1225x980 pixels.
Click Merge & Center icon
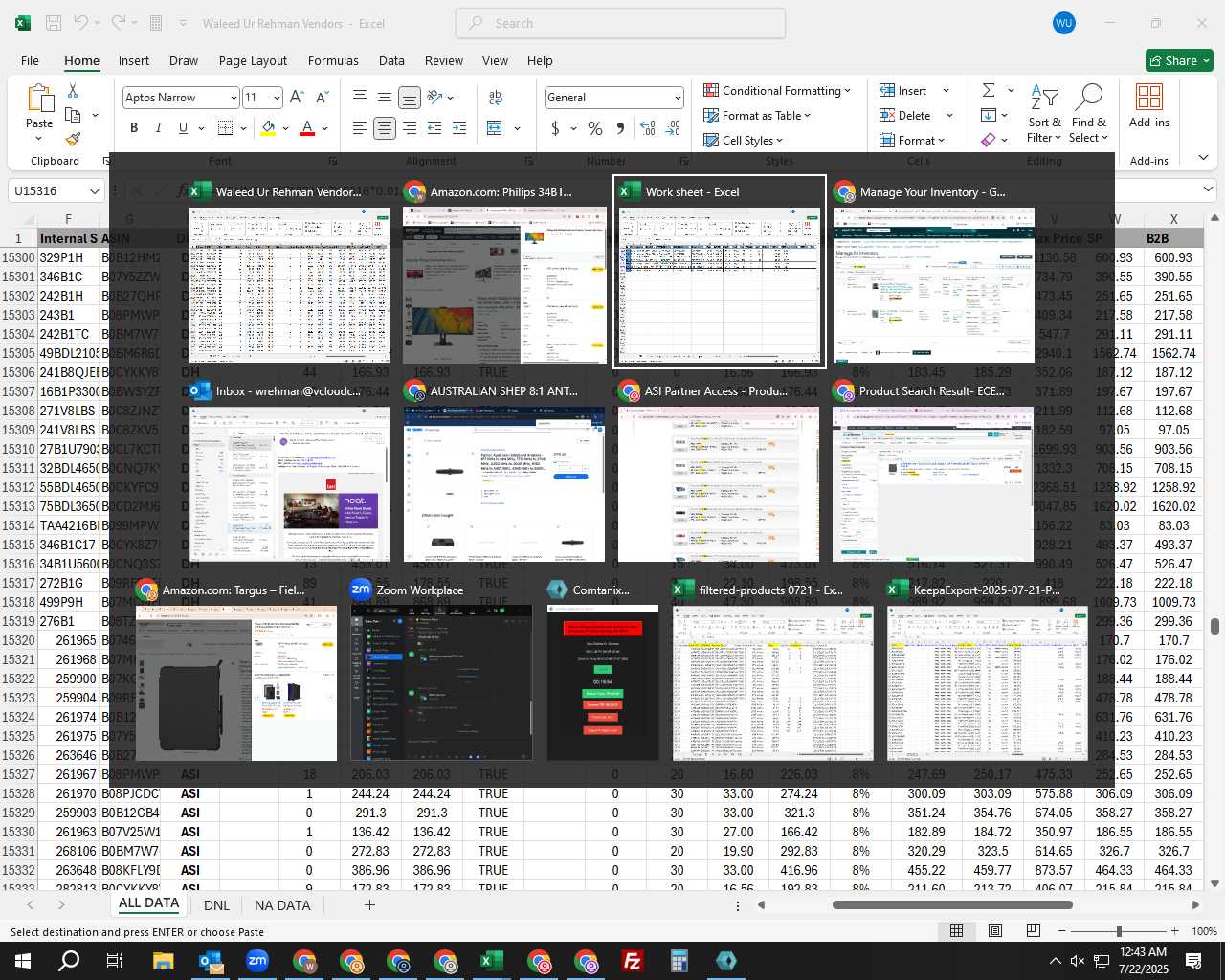(x=495, y=128)
